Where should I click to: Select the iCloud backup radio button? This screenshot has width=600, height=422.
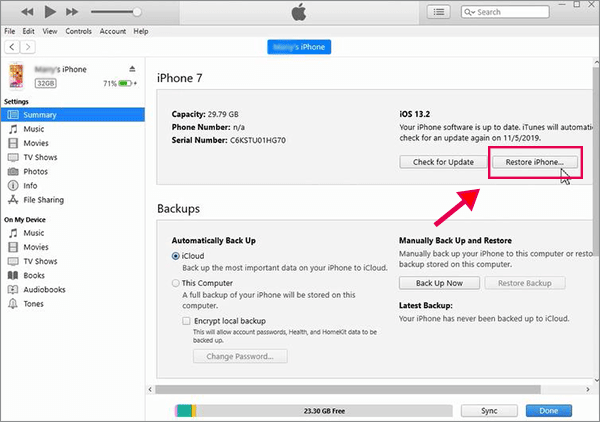[176, 256]
